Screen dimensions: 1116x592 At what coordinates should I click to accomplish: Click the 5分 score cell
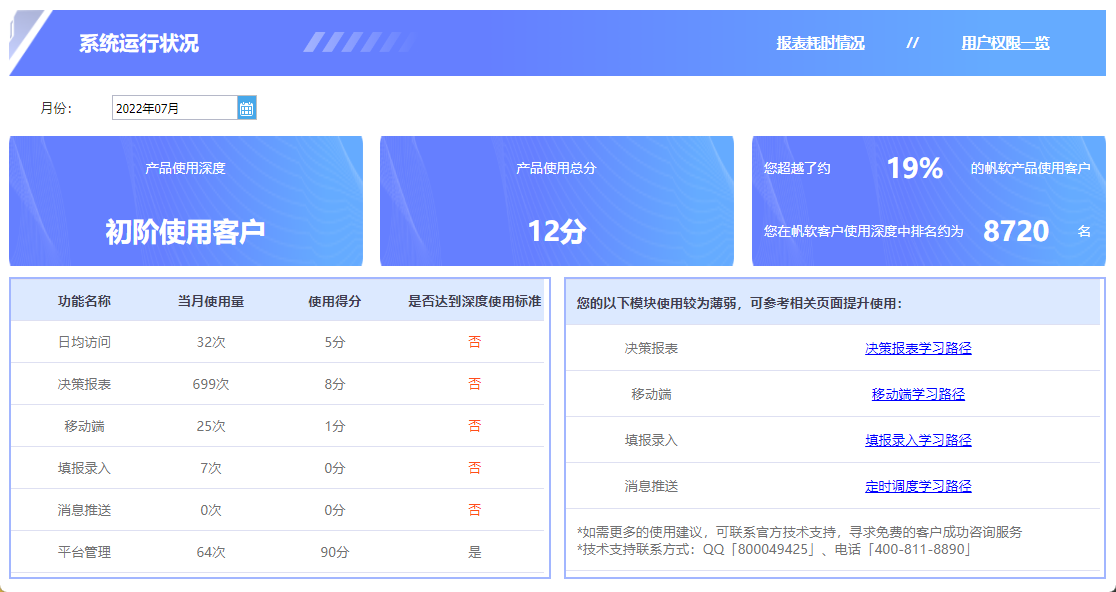pyautogui.click(x=335, y=342)
